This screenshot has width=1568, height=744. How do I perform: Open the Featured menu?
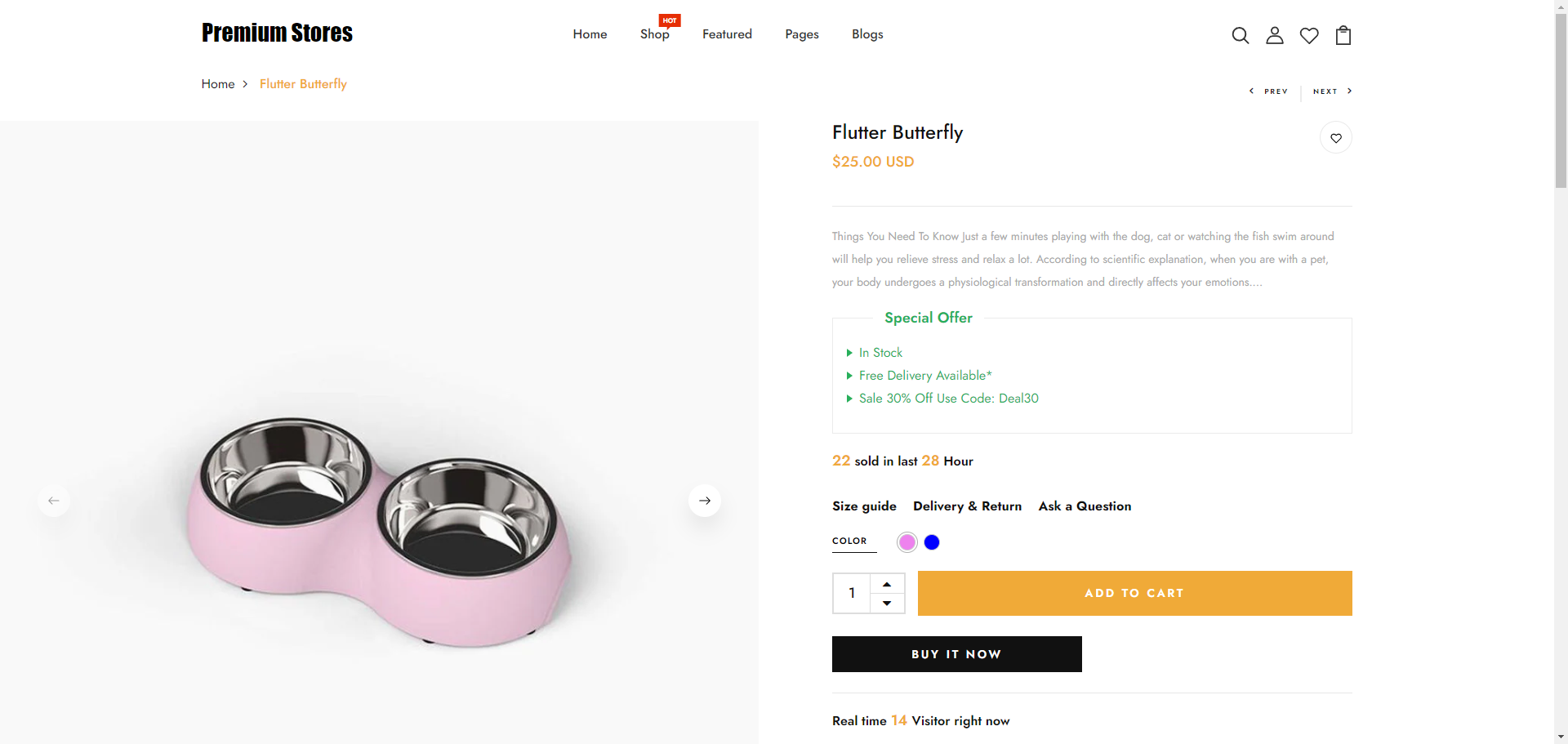pyautogui.click(x=727, y=34)
